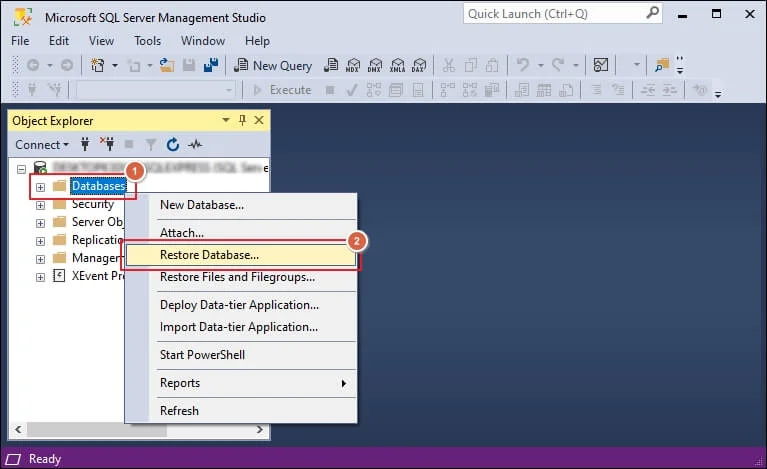Open the File menu
Viewport: 767px width, 469px height.
(x=20, y=41)
